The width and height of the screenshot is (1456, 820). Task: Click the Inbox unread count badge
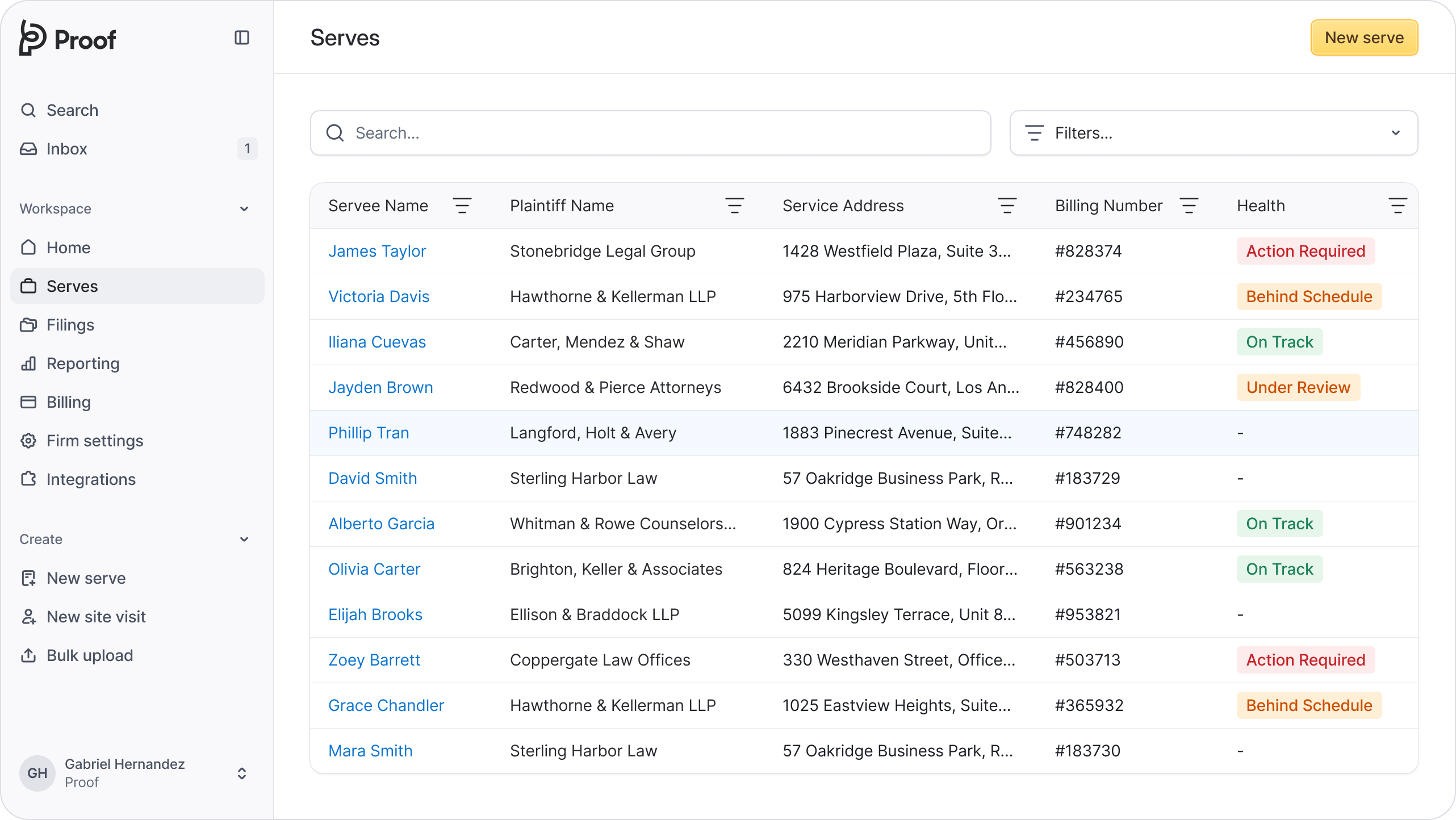(x=247, y=149)
